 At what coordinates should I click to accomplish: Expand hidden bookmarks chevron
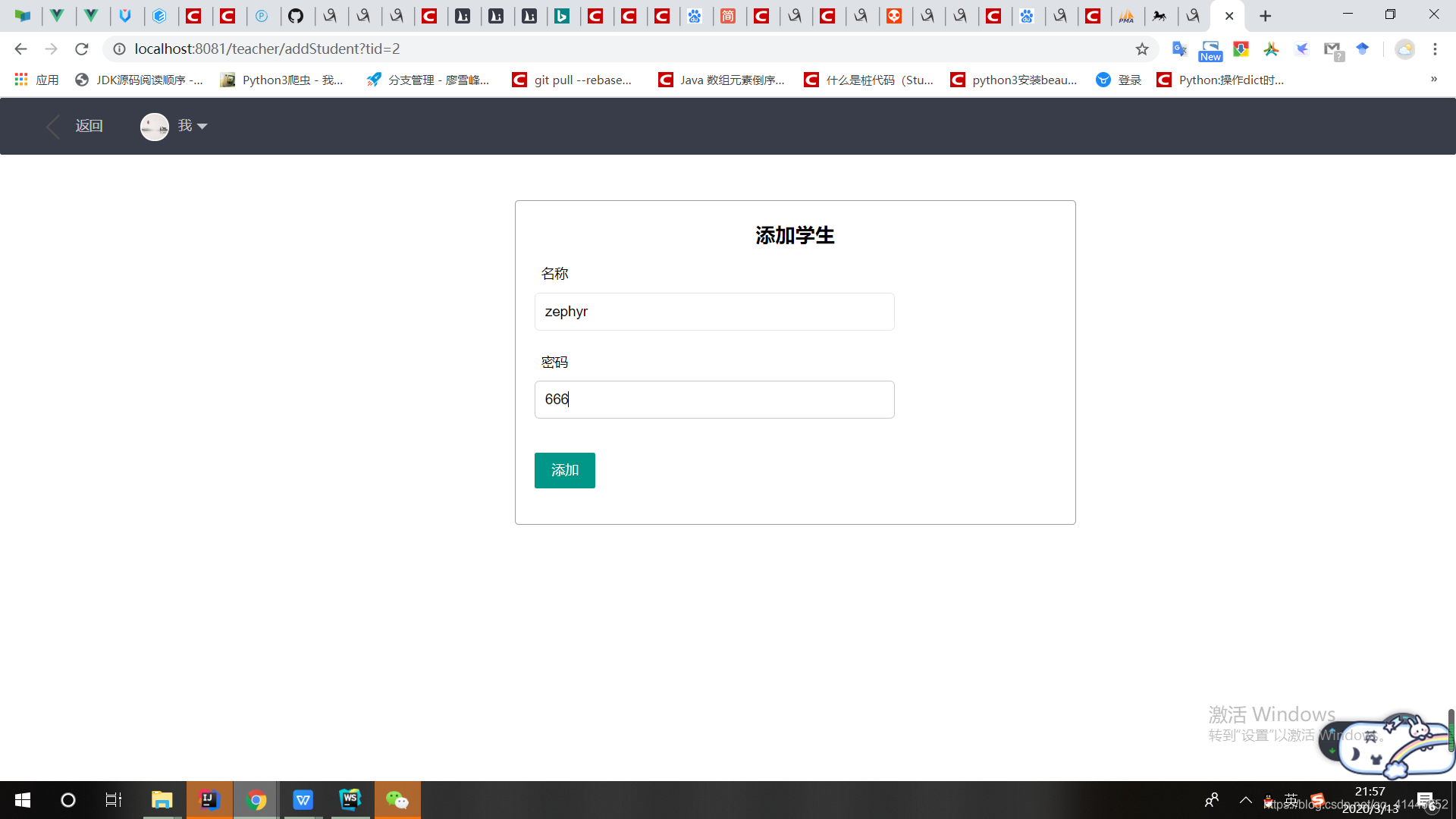1433,79
